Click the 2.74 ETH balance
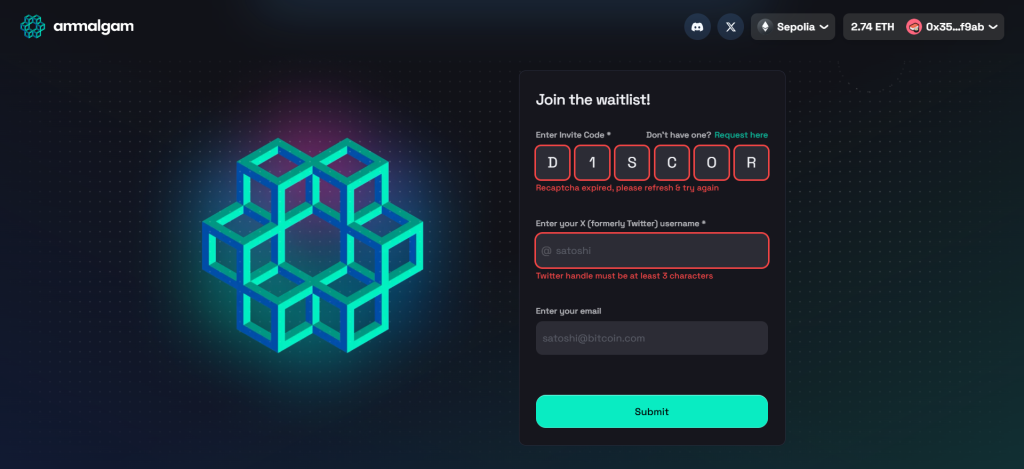 pos(873,27)
